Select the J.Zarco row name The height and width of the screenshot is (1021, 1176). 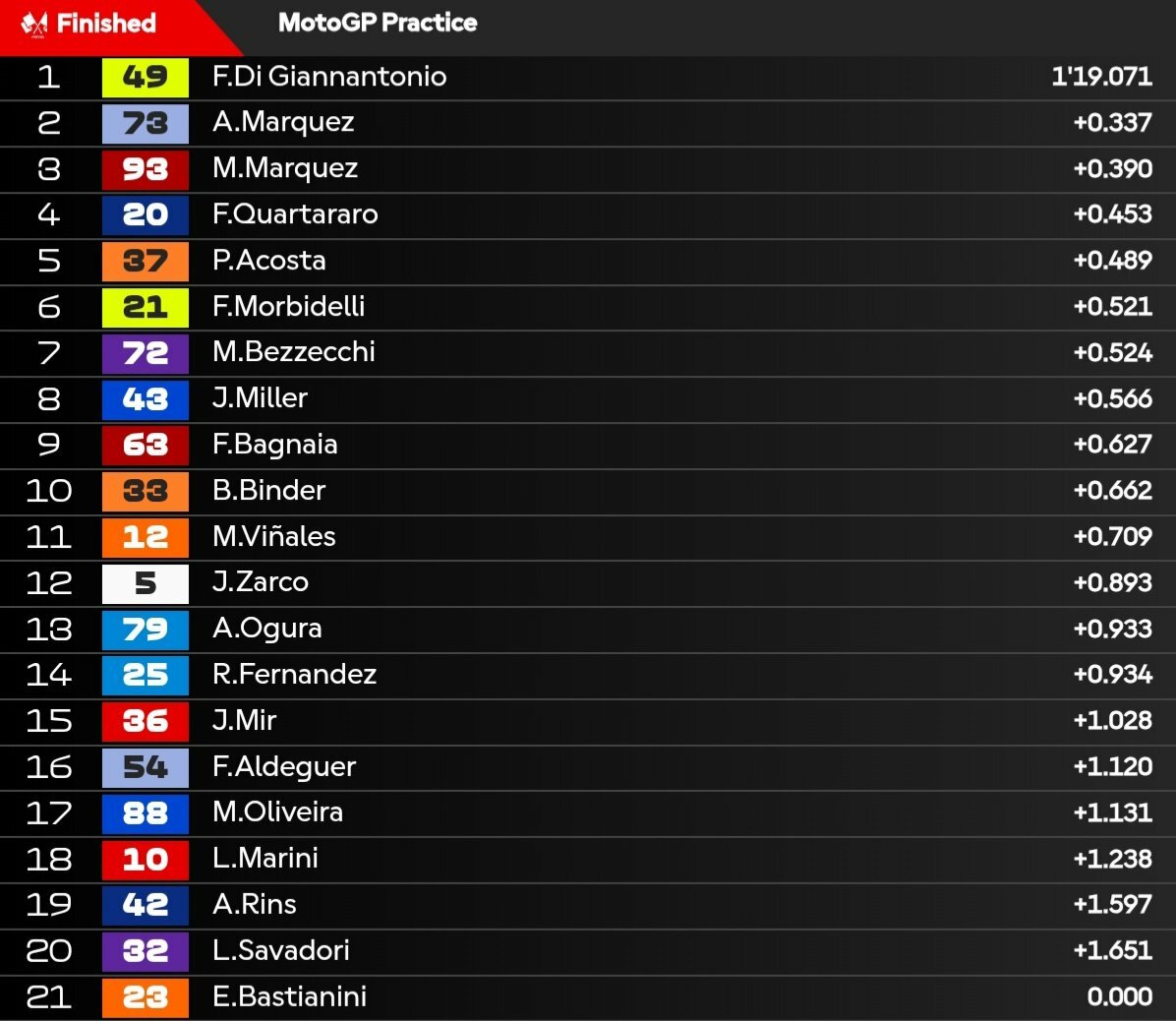coord(261,582)
